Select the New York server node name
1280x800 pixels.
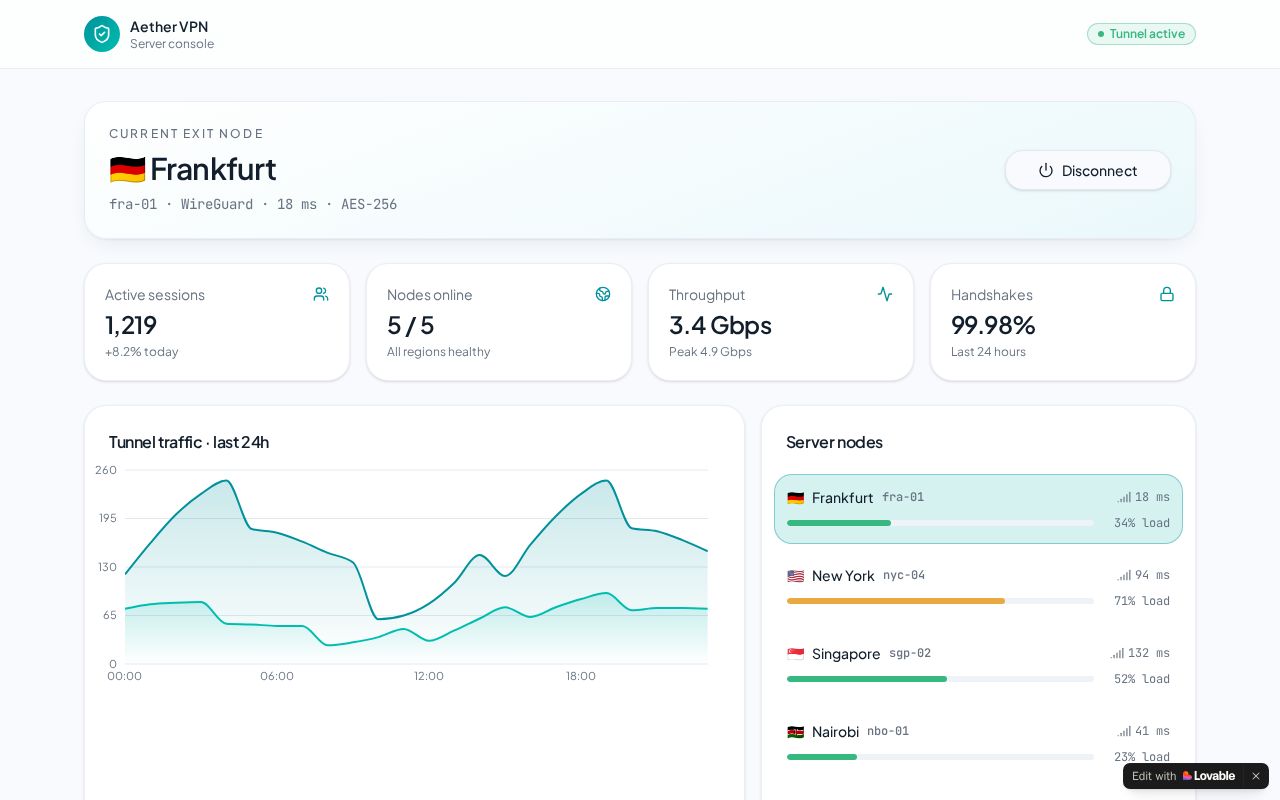coord(843,576)
